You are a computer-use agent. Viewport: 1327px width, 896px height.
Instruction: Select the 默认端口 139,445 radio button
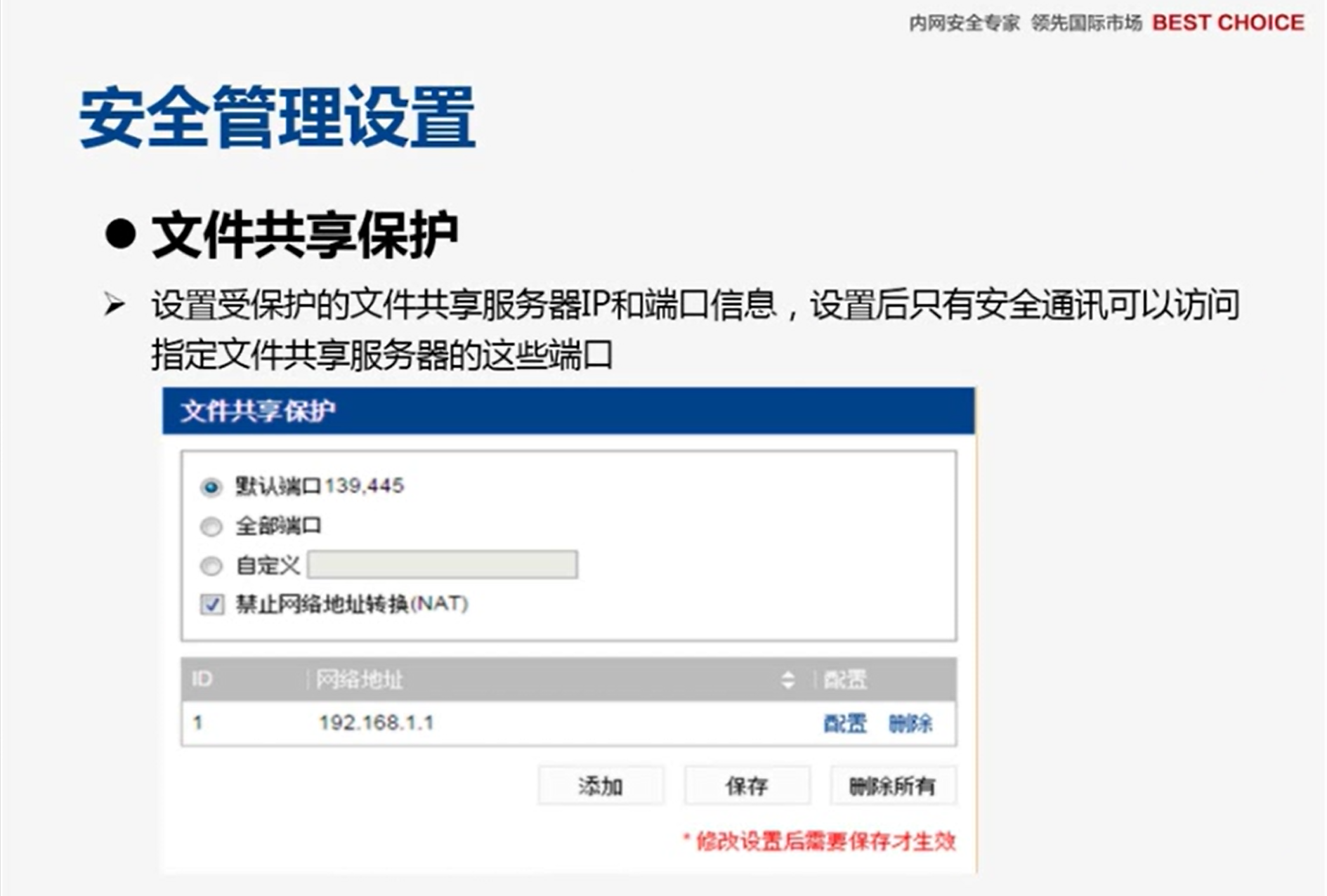(x=211, y=487)
